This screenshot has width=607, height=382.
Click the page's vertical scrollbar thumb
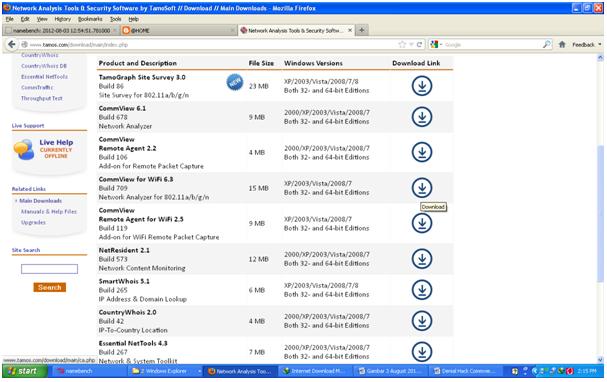coord(600,214)
